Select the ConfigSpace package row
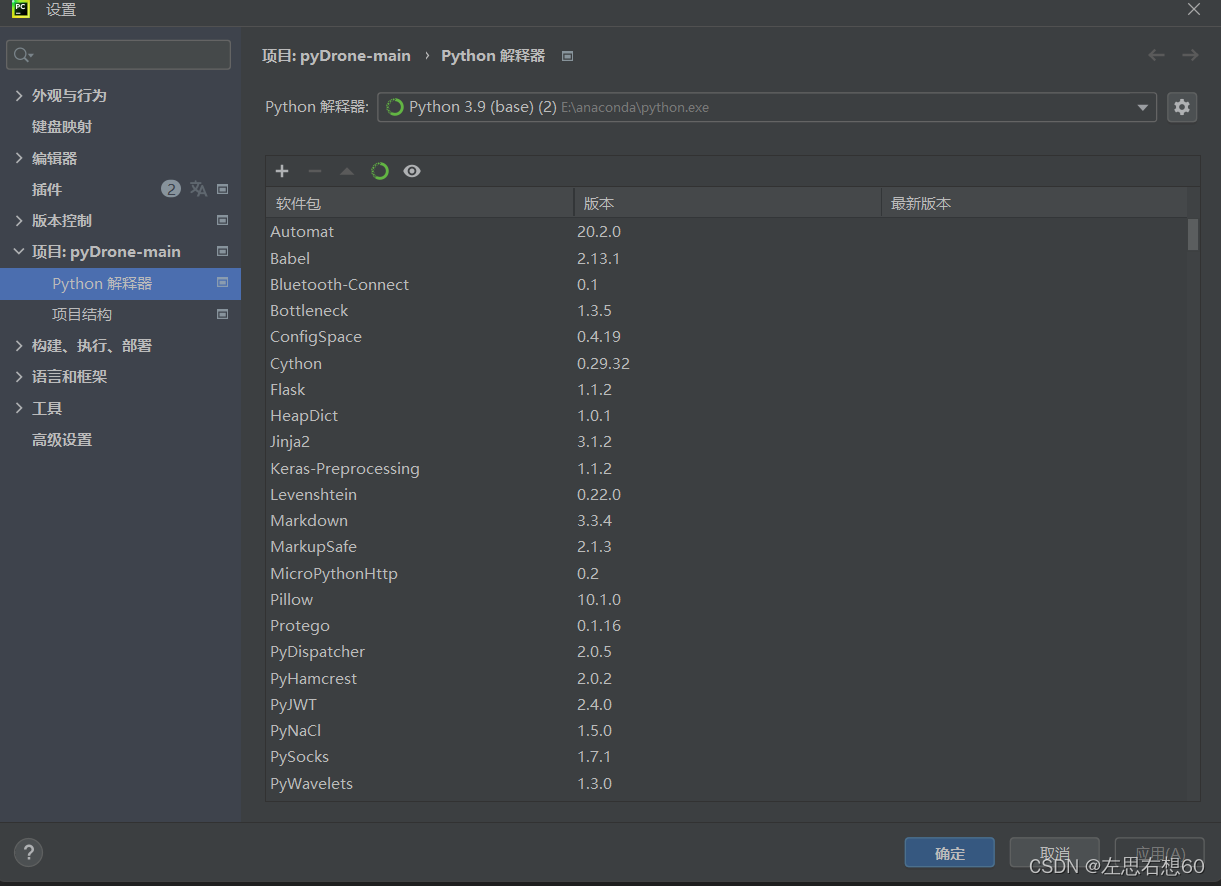1221x886 pixels. [726, 336]
